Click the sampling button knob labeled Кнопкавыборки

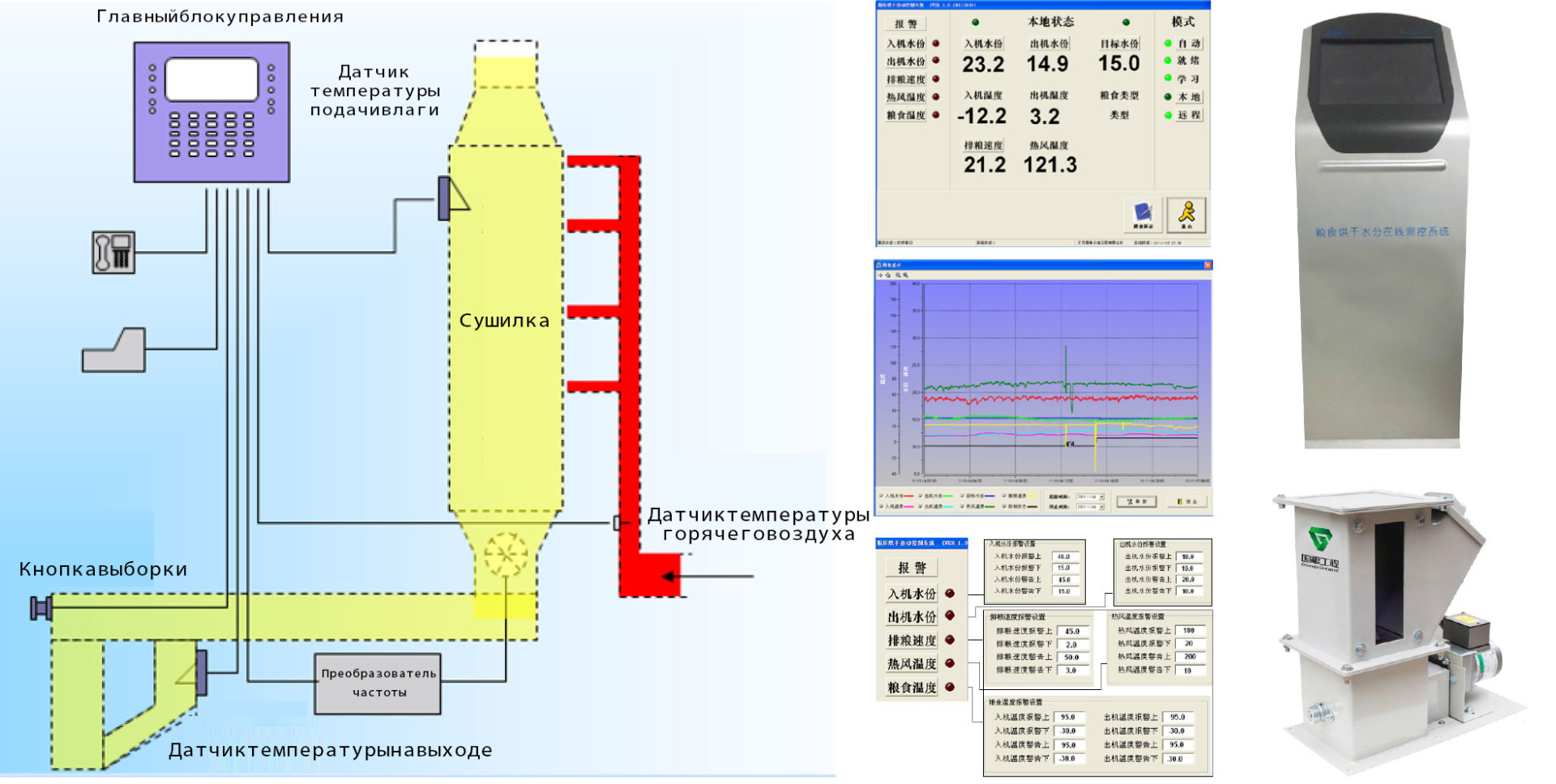41,607
